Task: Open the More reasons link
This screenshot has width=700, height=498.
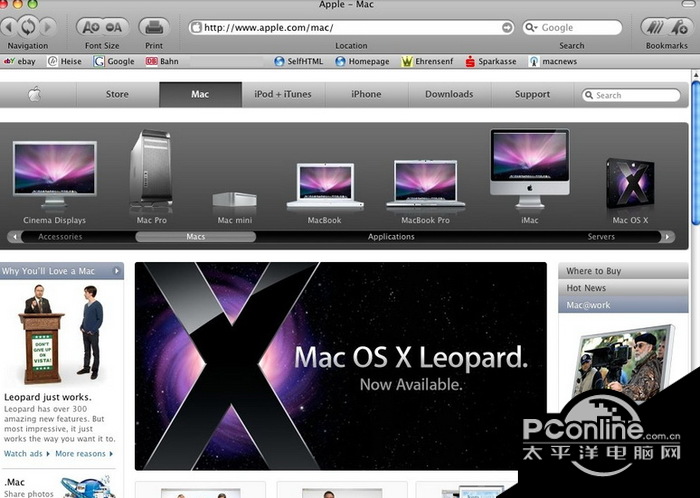Action: click(84, 453)
